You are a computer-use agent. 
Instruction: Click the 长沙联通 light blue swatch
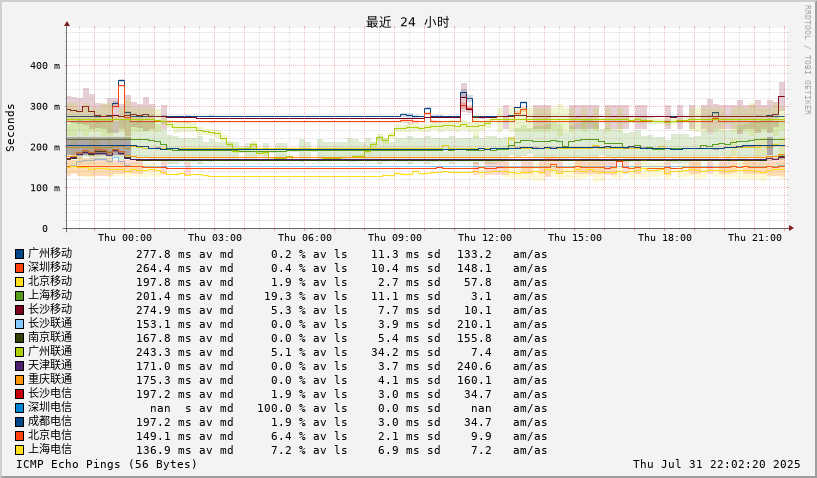click(x=19, y=324)
